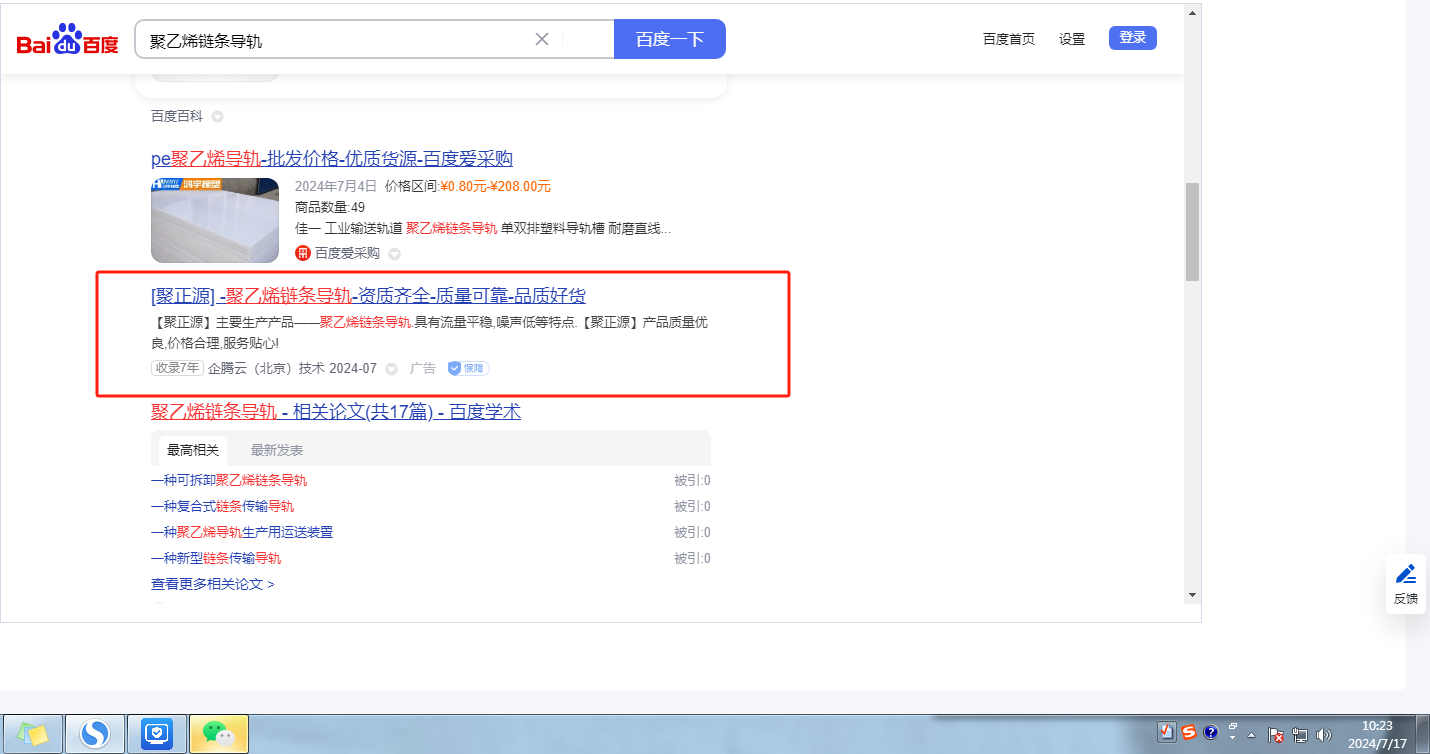Open WeChat from the taskbar
Screen dimensions: 1430x754
[219, 734]
